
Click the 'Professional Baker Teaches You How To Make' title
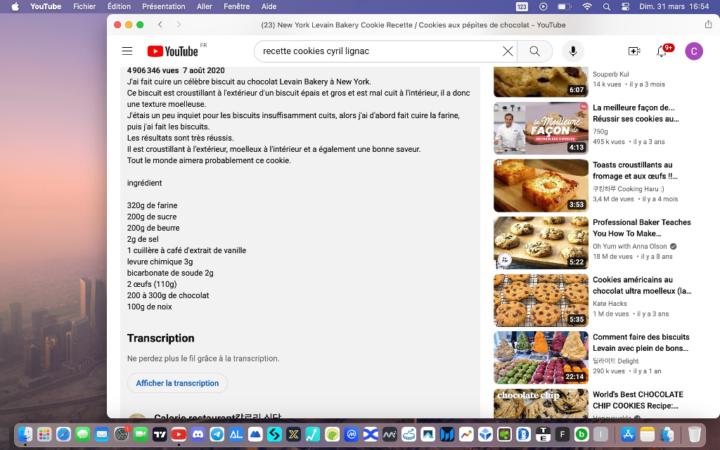[641, 228]
